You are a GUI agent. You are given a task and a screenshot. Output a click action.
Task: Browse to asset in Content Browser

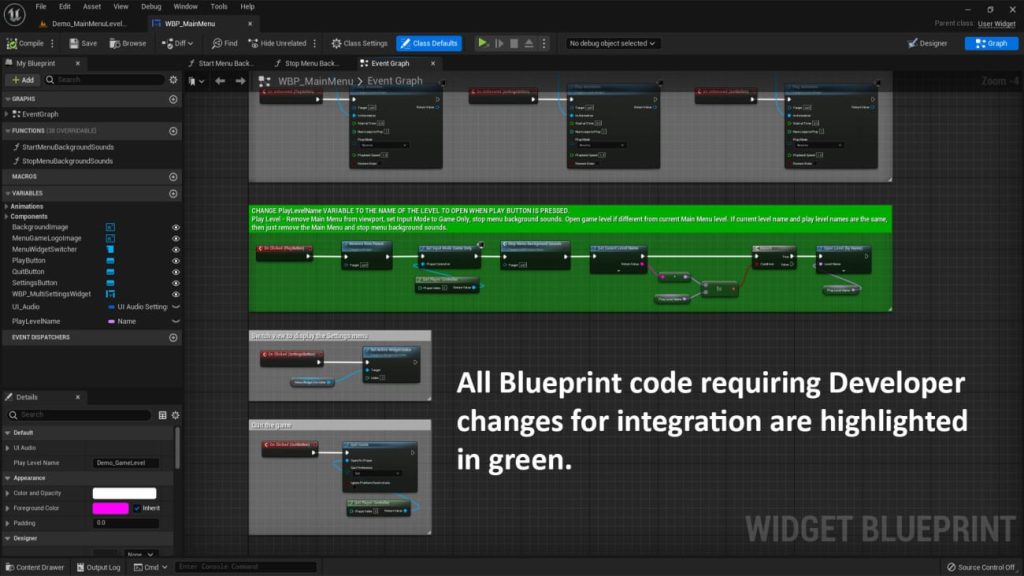tap(115, 43)
